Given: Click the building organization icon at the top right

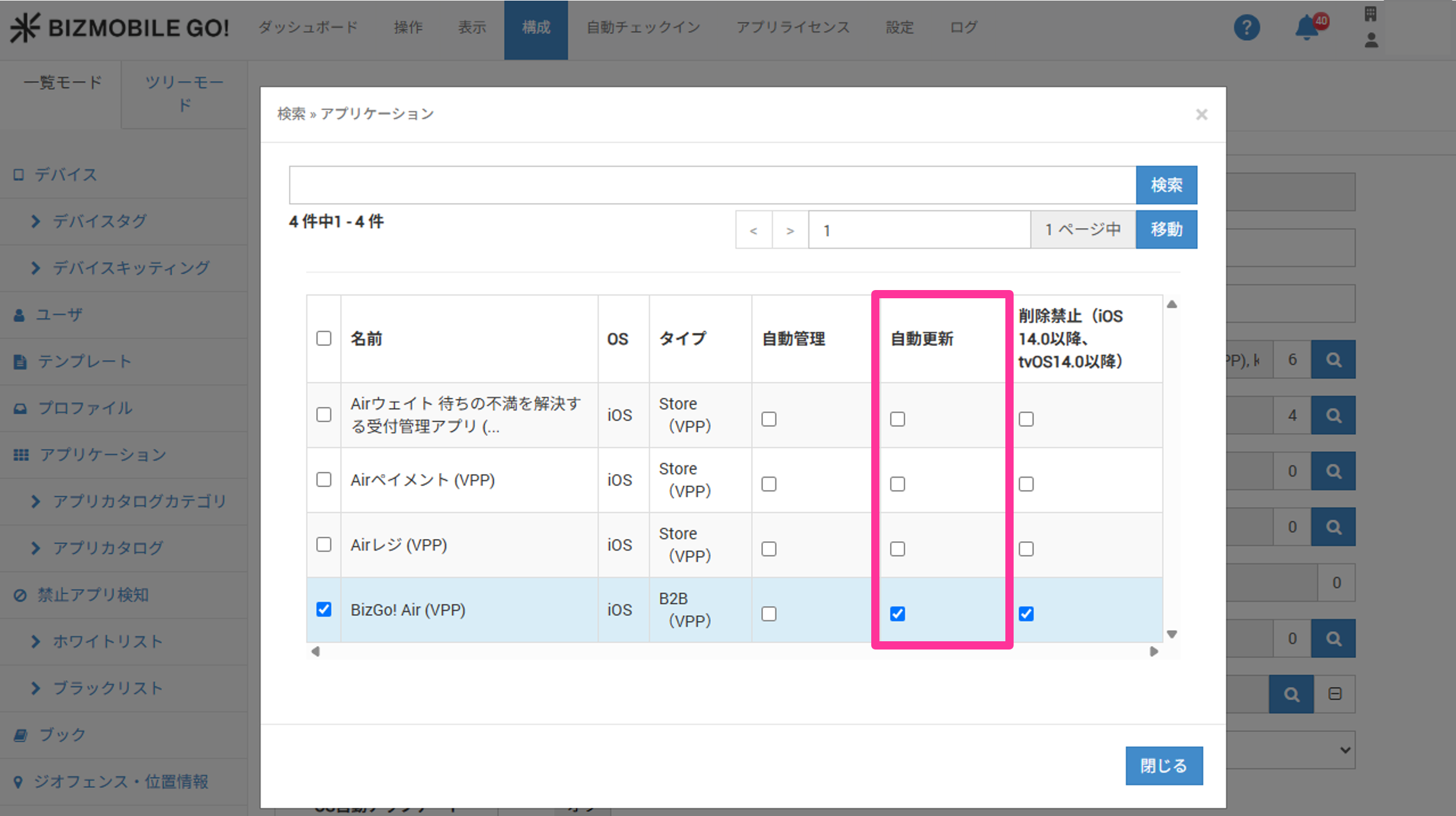Looking at the screenshot, I should pyautogui.click(x=1370, y=14).
